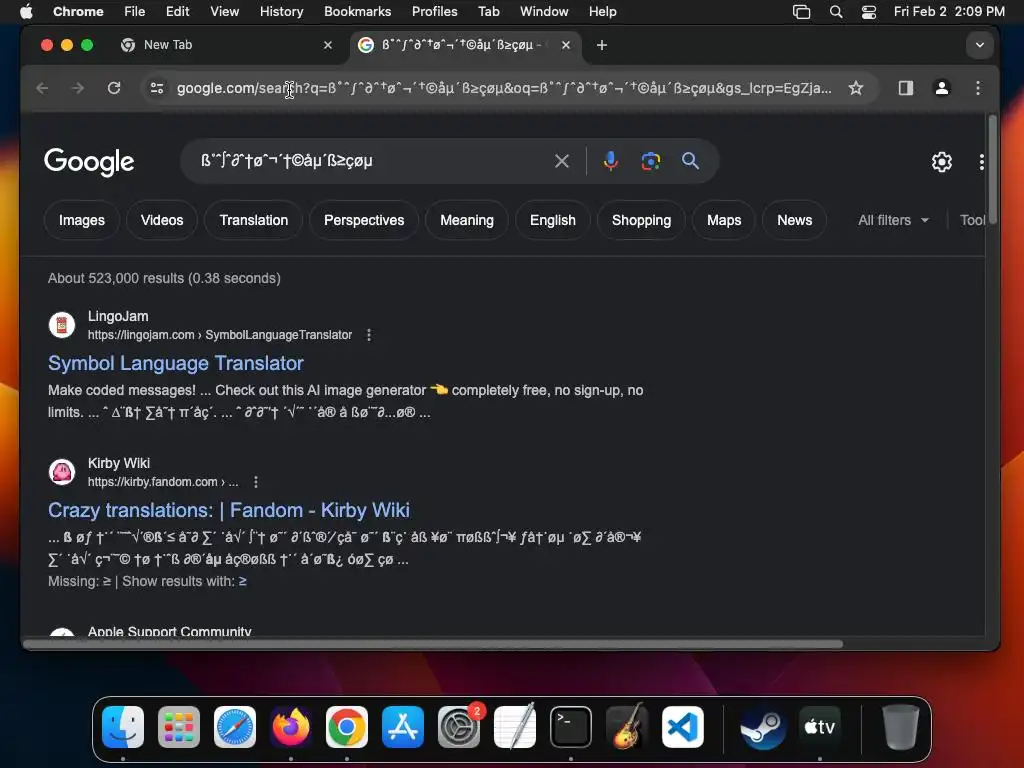Filter results by Images
The height and width of the screenshot is (768, 1024).
[x=82, y=221]
